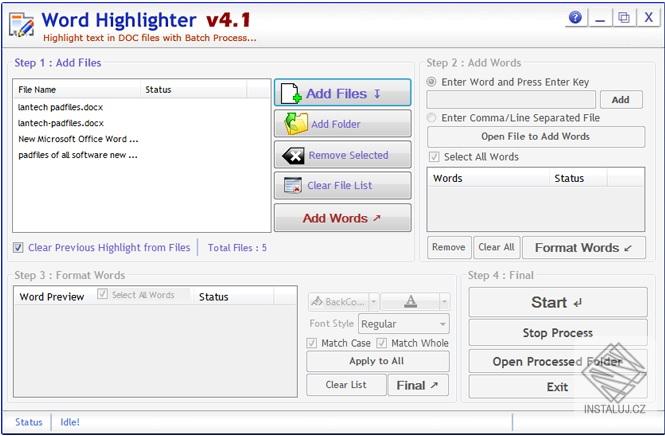Click the Remove button under Words list
The width and height of the screenshot is (665, 436).
coord(449,247)
